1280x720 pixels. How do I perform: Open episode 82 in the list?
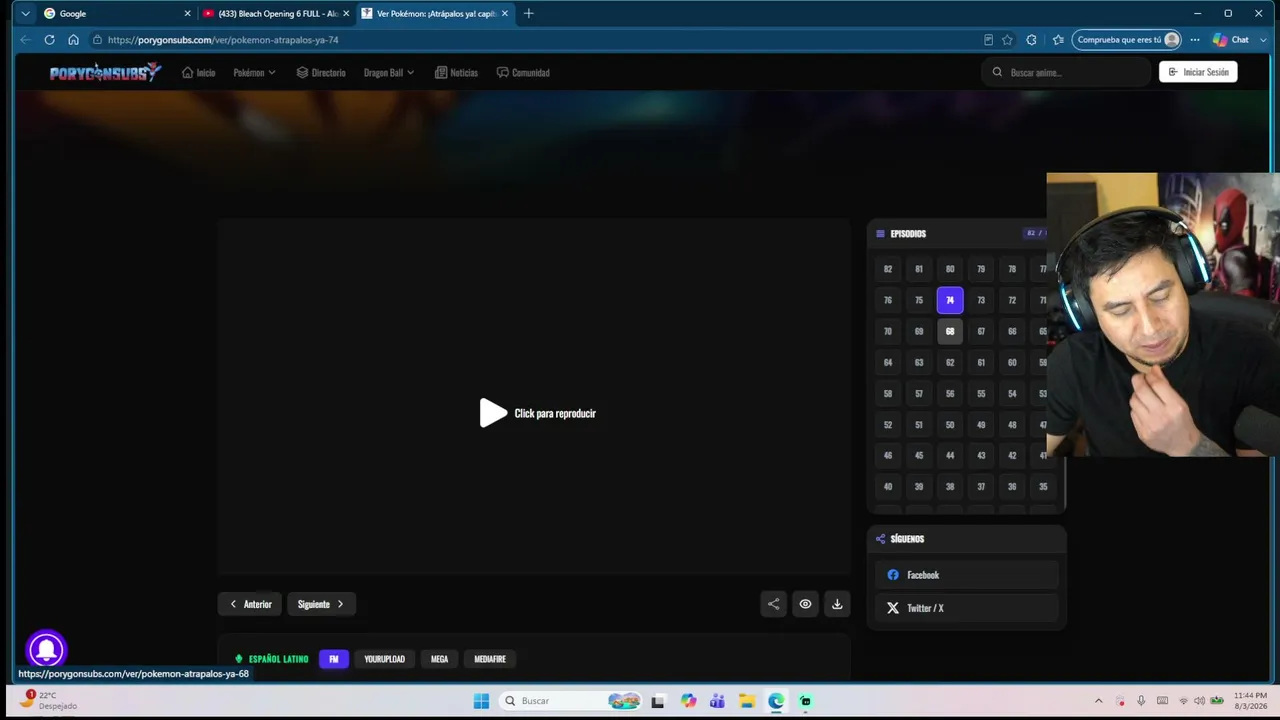pyautogui.click(x=888, y=269)
